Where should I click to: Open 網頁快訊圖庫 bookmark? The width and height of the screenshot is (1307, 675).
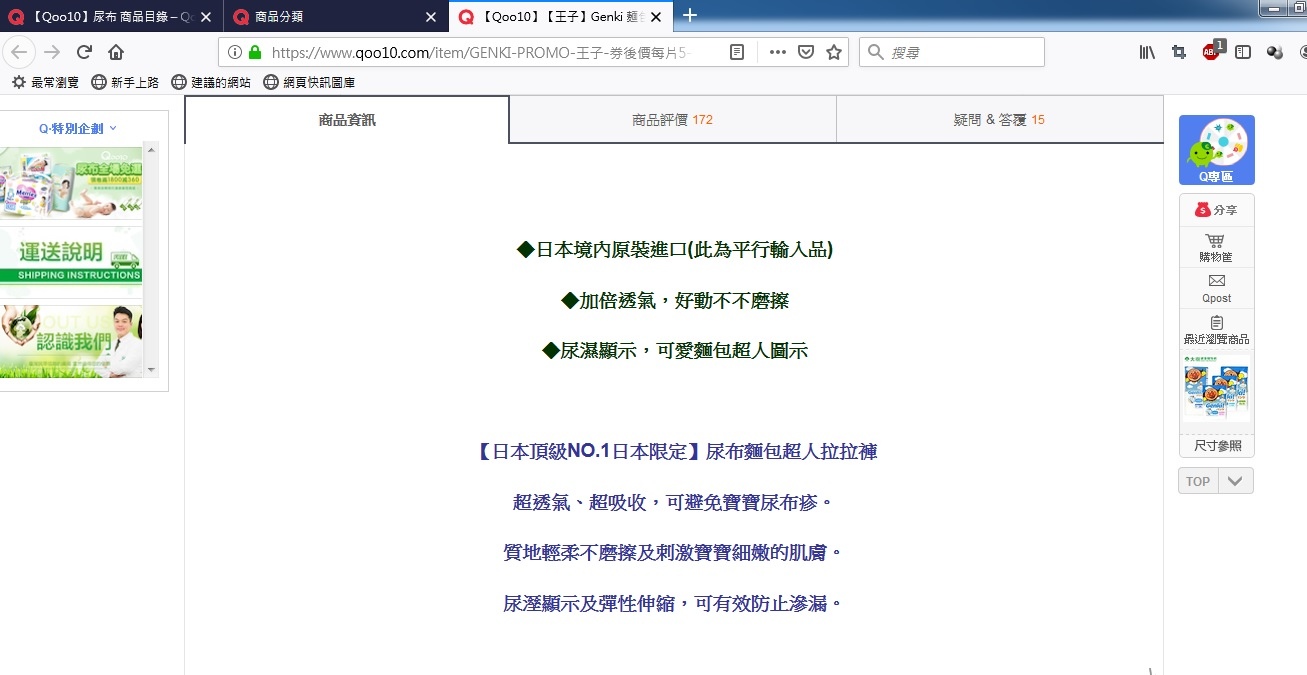click(x=309, y=82)
